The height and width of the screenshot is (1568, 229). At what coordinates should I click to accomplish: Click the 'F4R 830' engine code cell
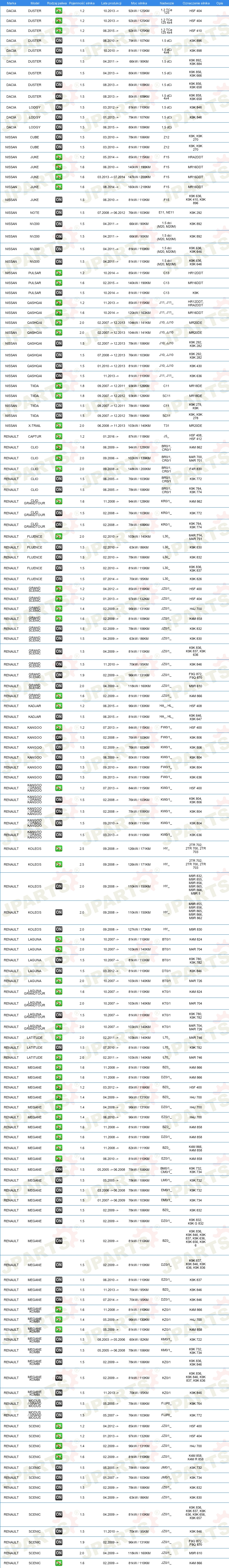pyautogui.click(x=196, y=469)
